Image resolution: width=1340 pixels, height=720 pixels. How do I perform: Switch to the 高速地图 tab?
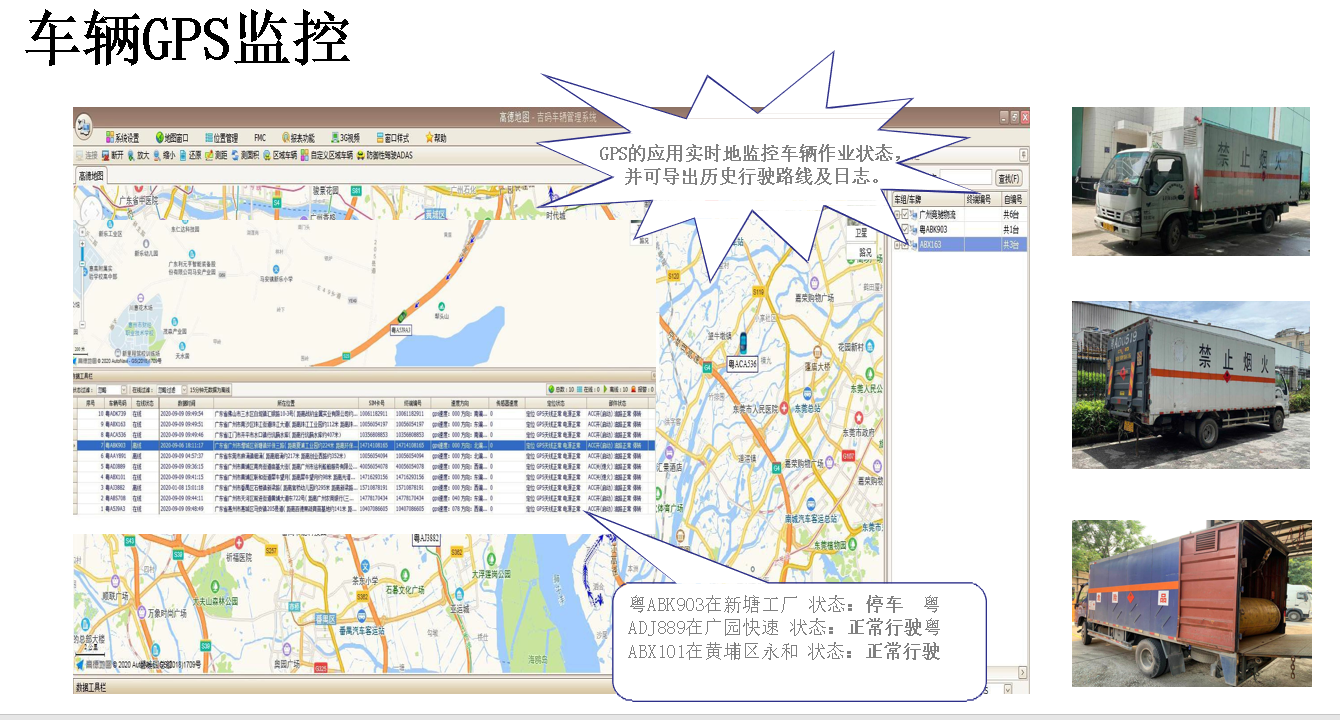point(93,173)
